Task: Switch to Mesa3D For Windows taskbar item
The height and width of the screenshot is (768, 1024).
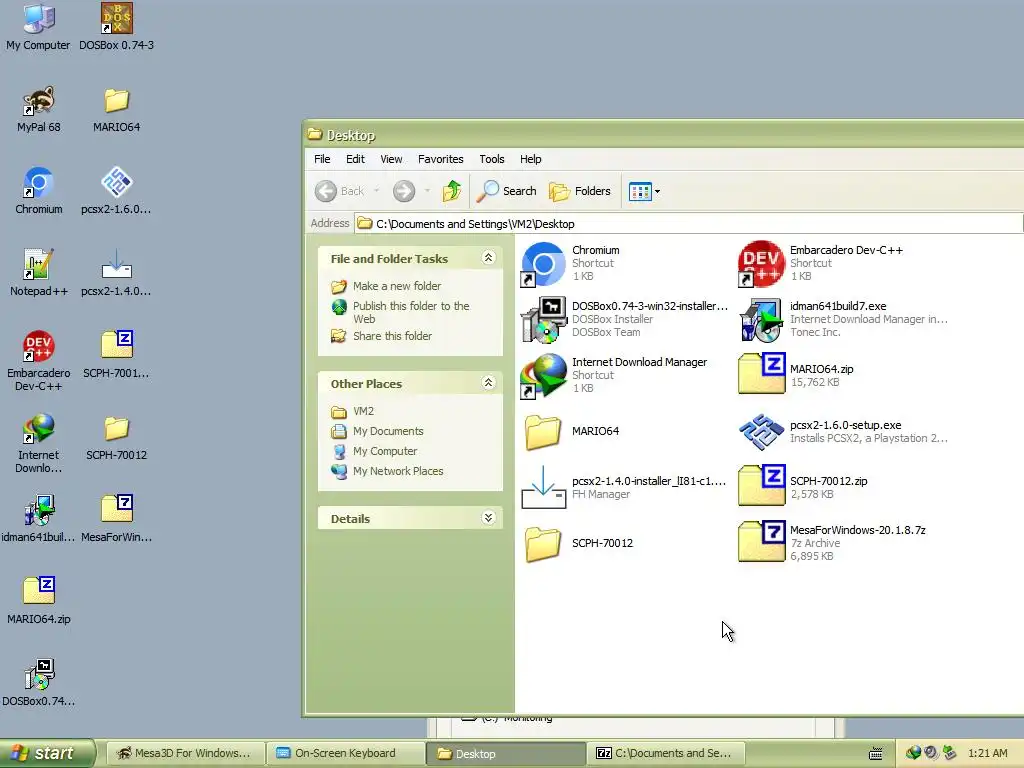Action: click(184, 753)
